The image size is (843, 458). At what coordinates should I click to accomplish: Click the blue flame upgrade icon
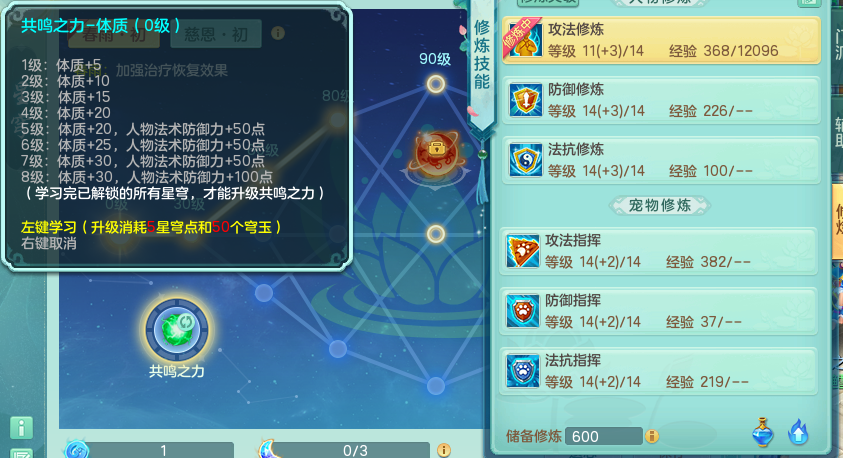(798, 432)
